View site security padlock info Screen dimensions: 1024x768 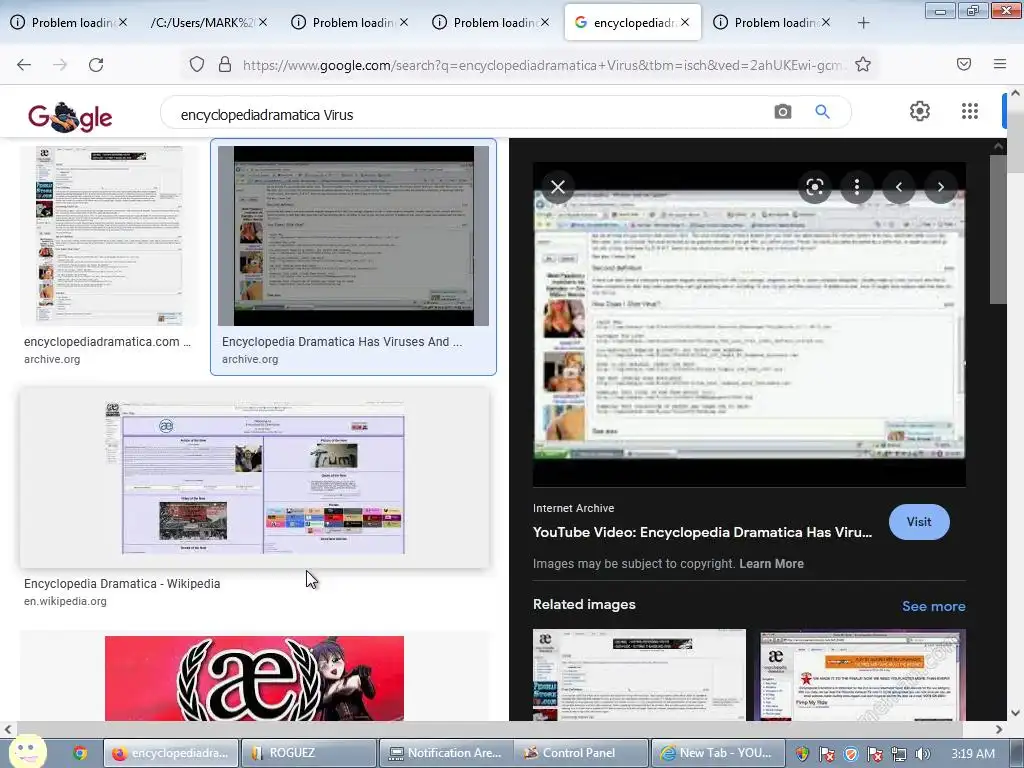point(225,65)
